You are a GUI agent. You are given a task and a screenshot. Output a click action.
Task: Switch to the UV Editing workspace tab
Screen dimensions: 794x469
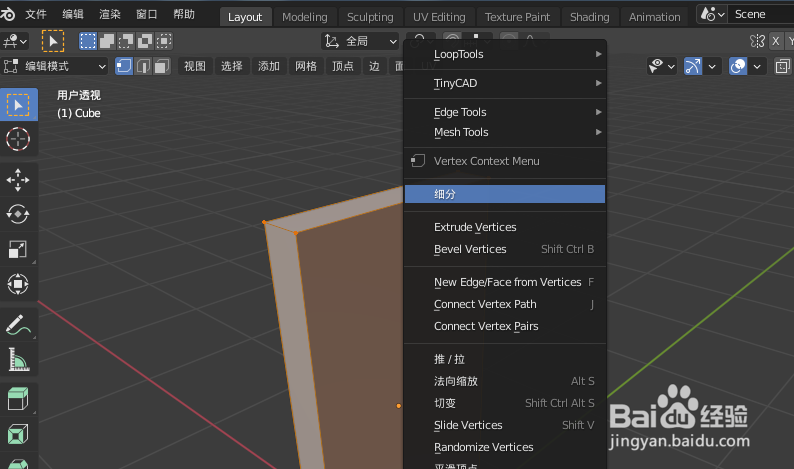point(439,17)
